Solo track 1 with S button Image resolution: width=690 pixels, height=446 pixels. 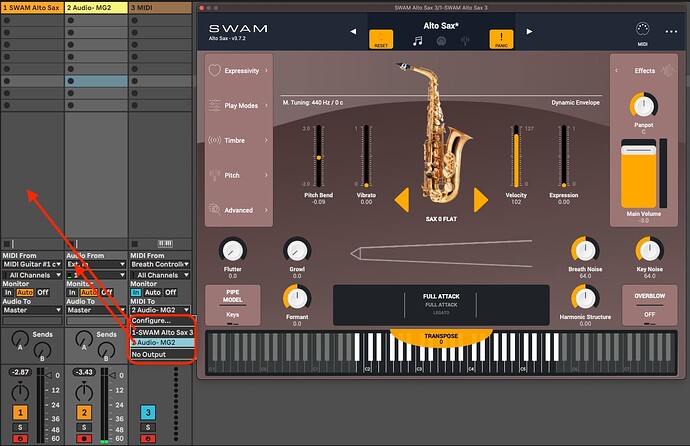pyautogui.click(x=20, y=427)
